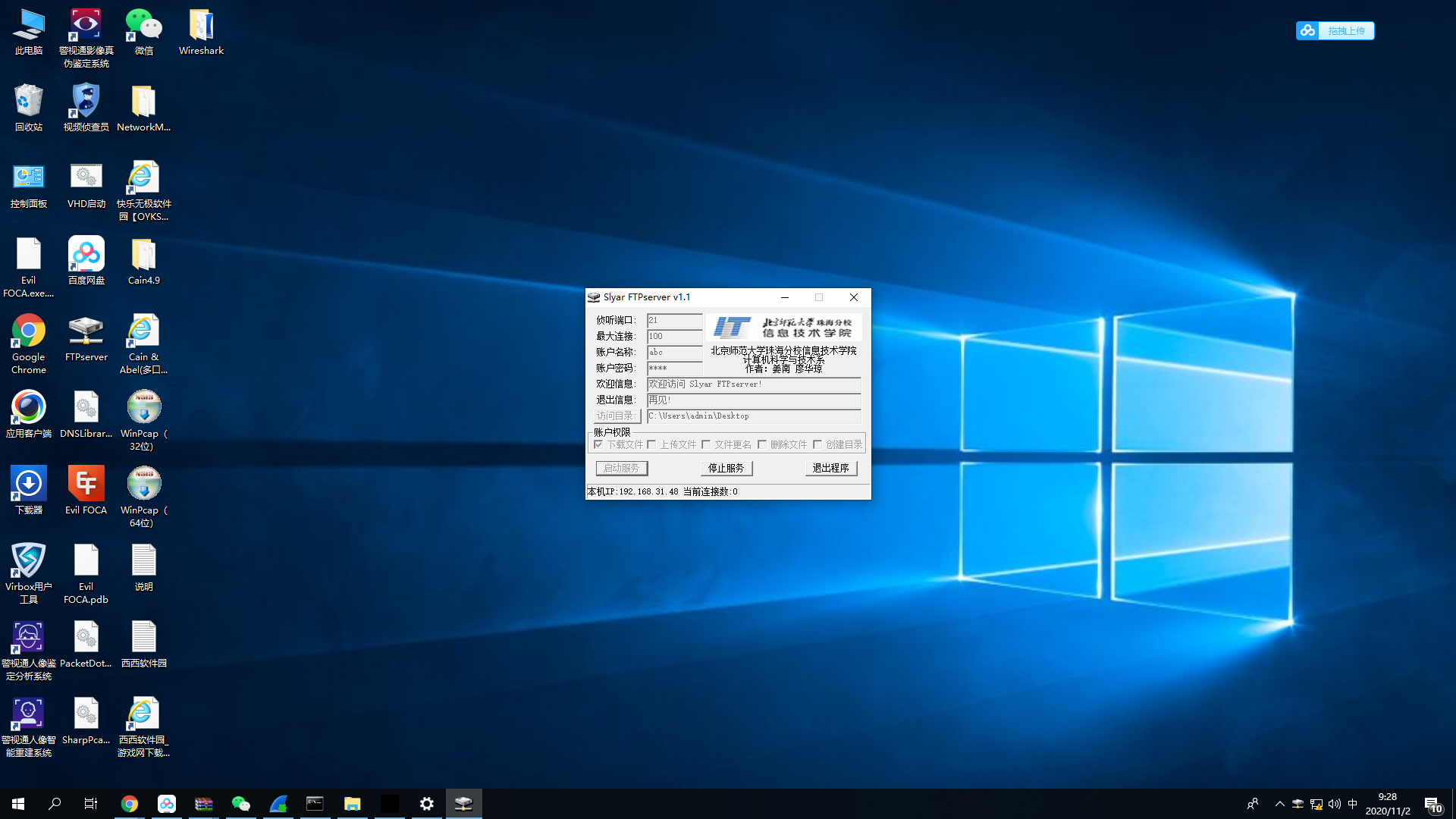This screenshot has height=819, width=1456.
Task: Click the 访问目录 browse button
Action: click(617, 416)
